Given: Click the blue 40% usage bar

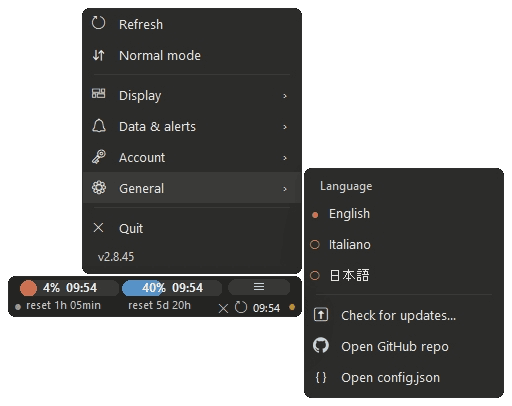Looking at the screenshot, I should [172, 288].
